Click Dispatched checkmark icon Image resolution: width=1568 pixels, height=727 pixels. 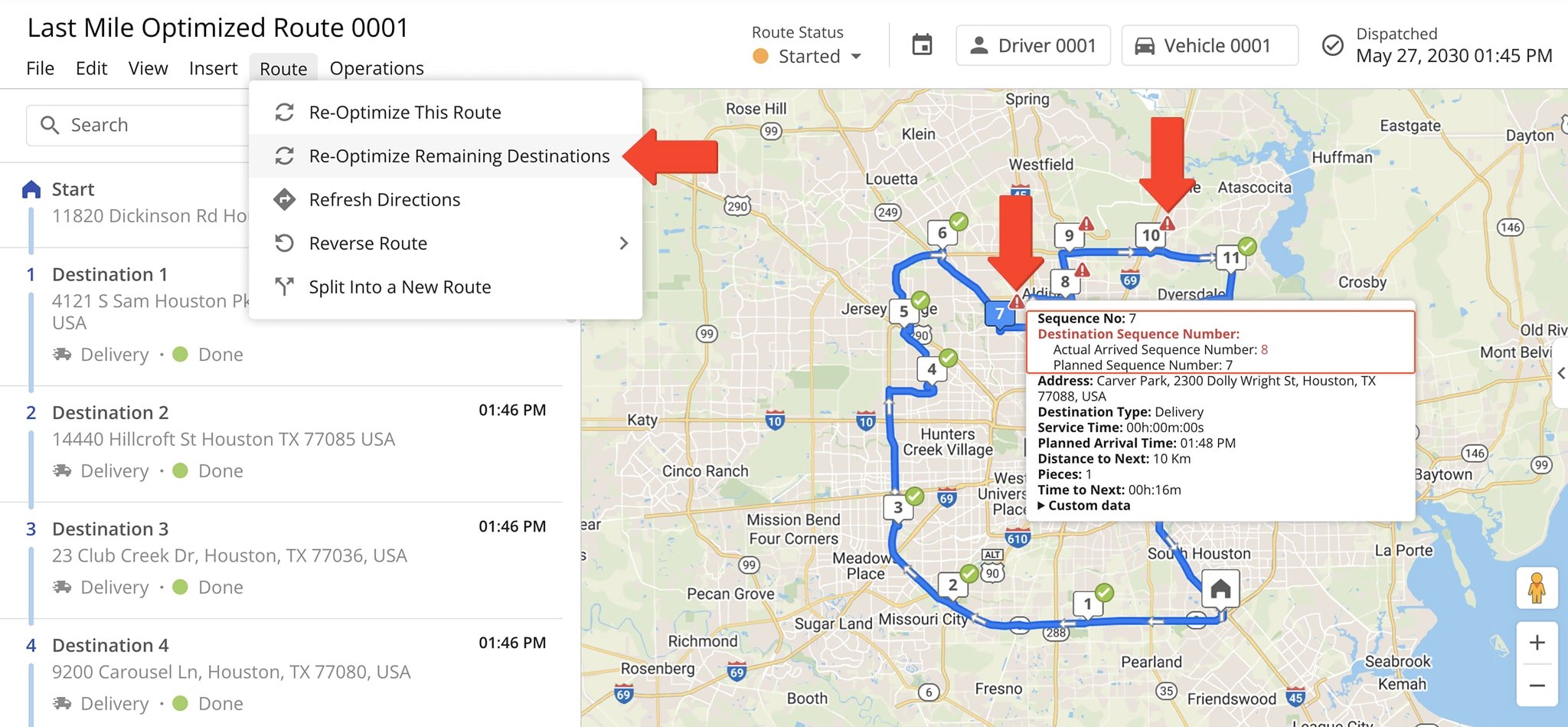coord(1333,45)
